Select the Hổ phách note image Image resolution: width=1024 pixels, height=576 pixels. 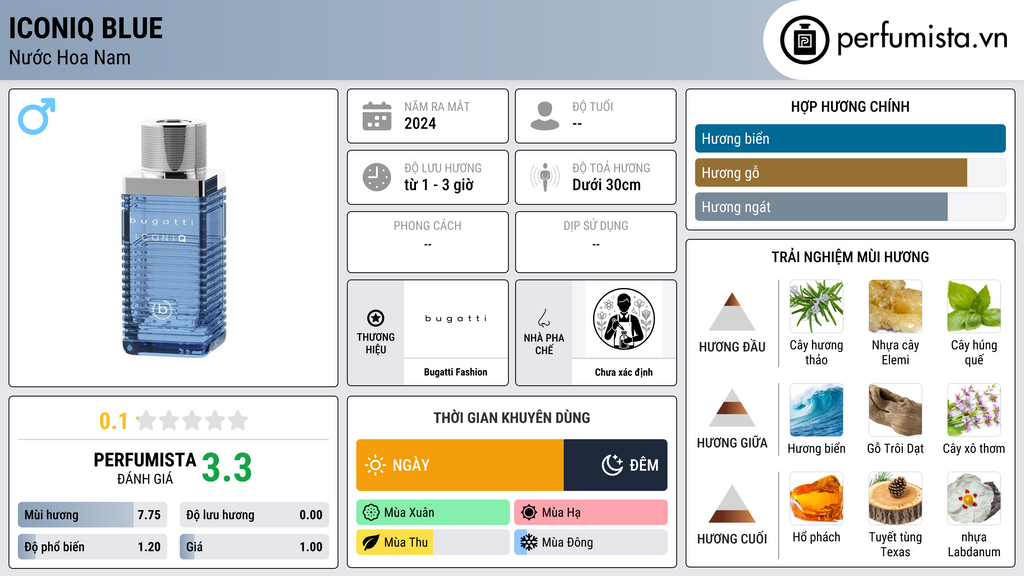tap(816, 499)
